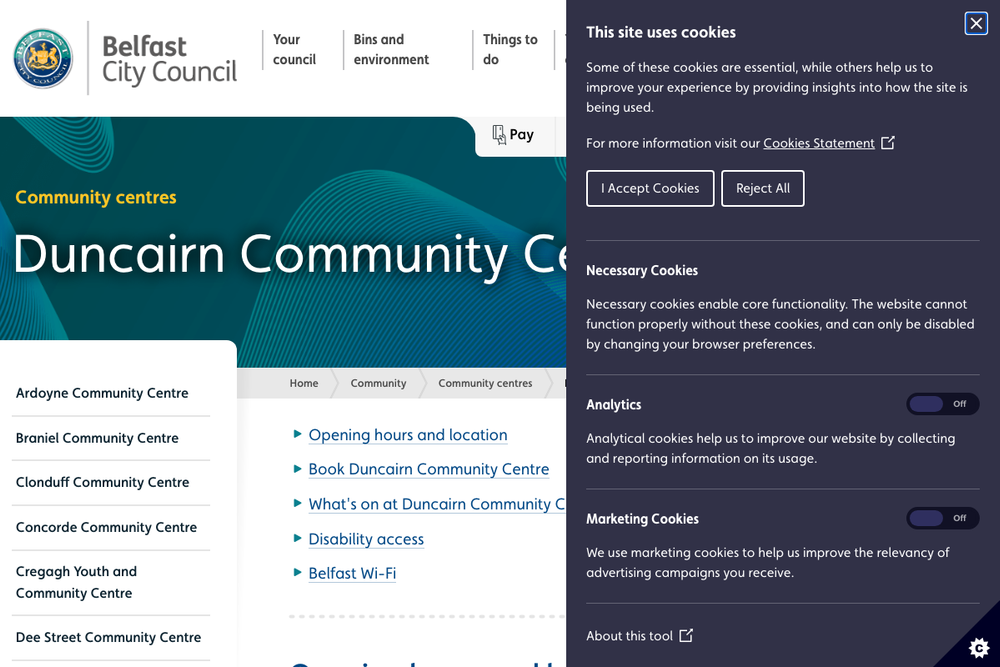
Task: Open the Disability access link
Action: click(366, 539)
